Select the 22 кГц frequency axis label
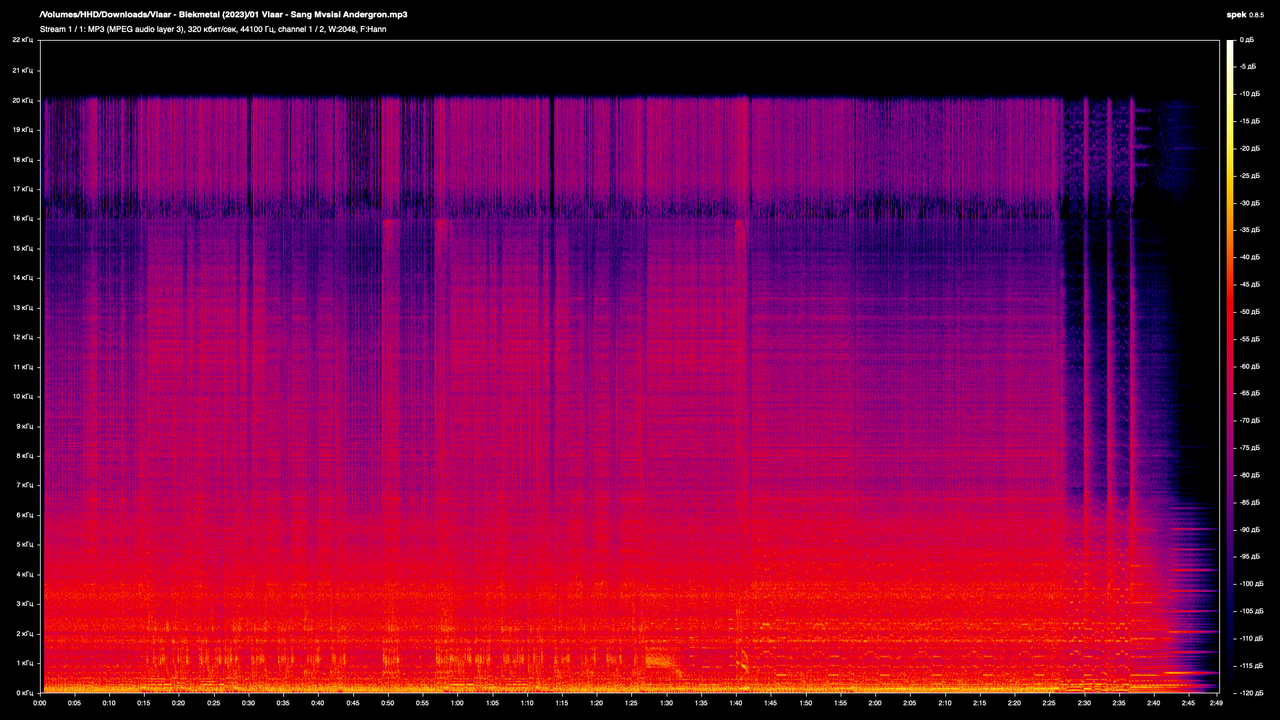Screen dimensions: 1280x720 tap(22, 40)
